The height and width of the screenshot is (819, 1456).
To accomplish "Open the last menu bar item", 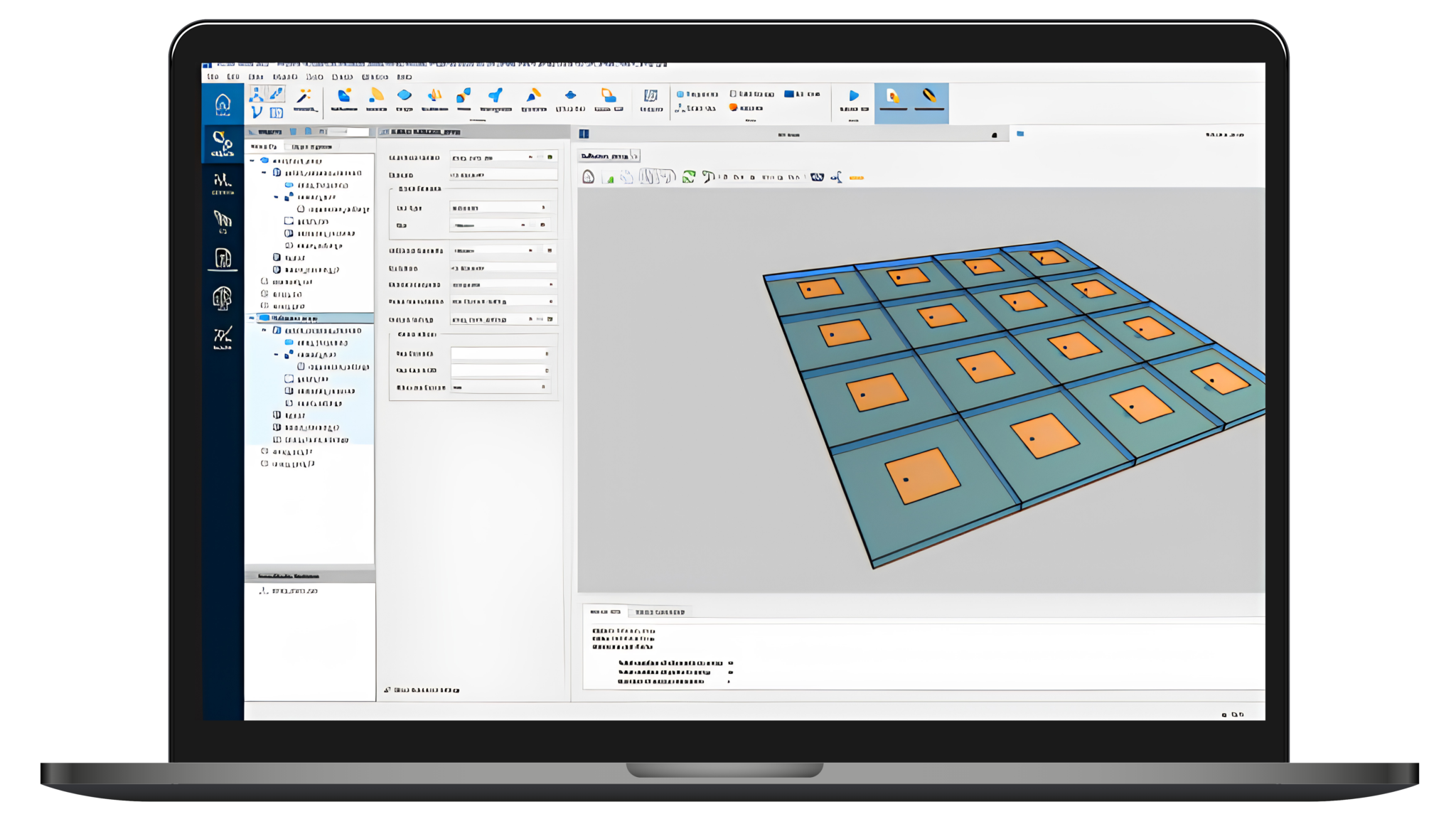I will pyautogui.click(x=405, y=77).
